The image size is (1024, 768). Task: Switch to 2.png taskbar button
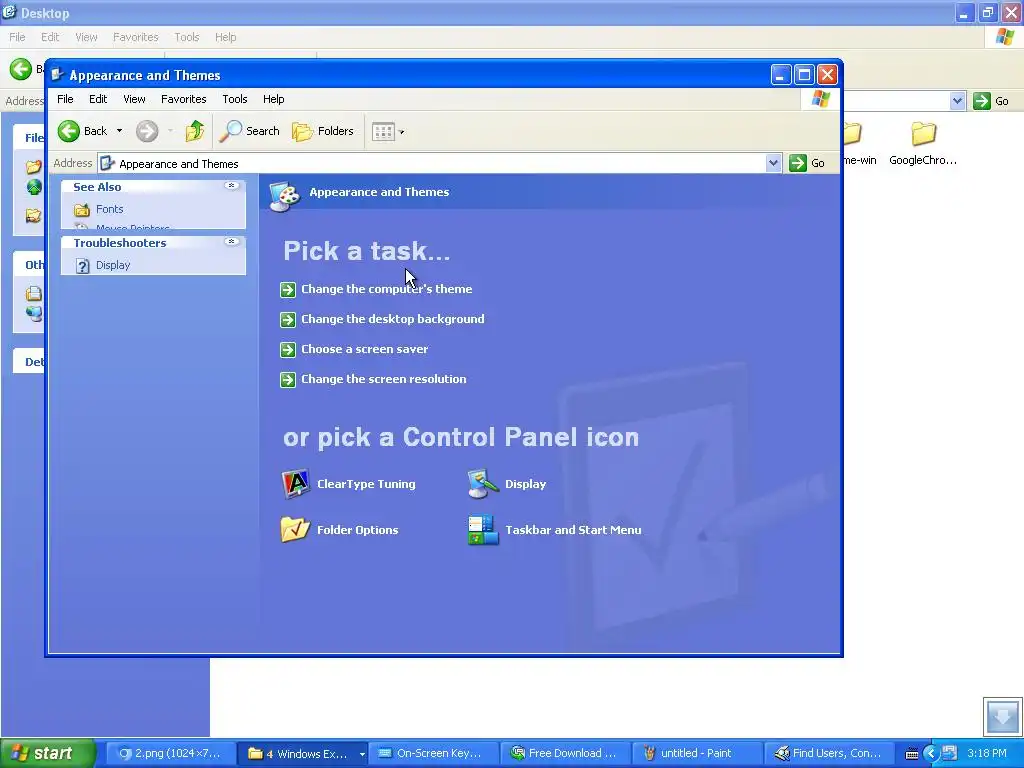pos(169,753)
